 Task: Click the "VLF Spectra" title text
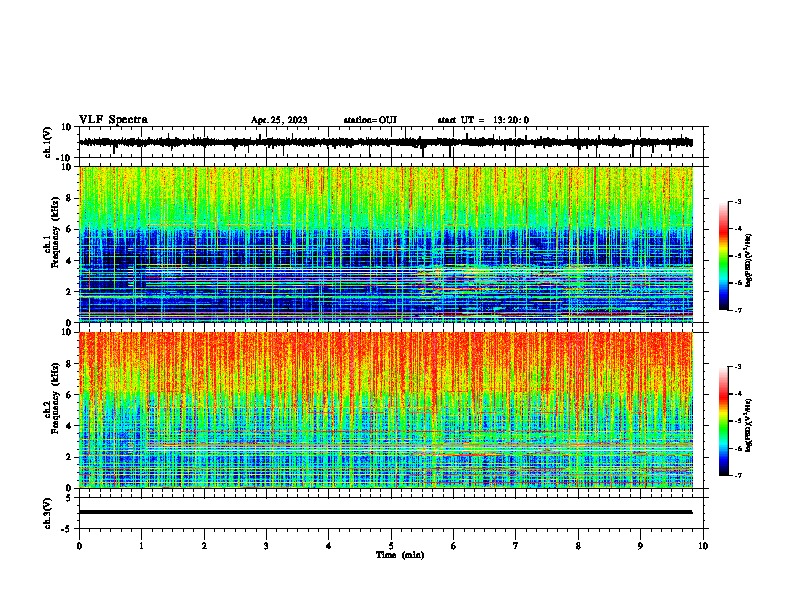(113, 120)
